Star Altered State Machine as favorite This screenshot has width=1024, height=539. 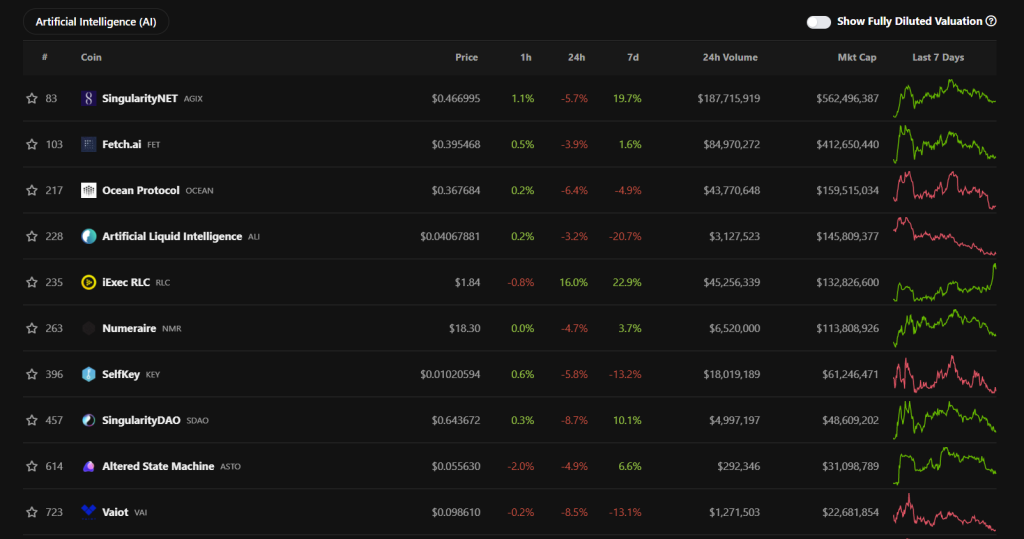[x=31, y=466]
